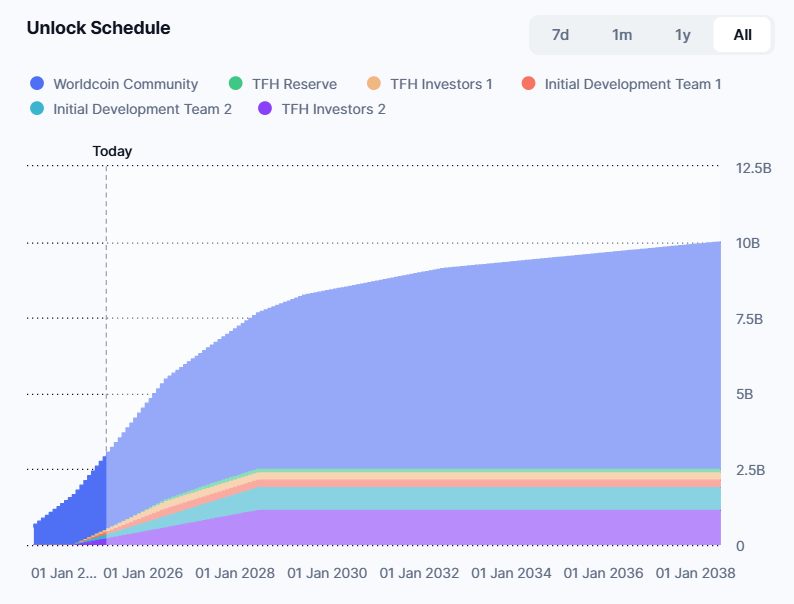This screenshot has height=604, width=794.
Task: Hide the TFH Reserve series label
Action: [x=294, y=84]
